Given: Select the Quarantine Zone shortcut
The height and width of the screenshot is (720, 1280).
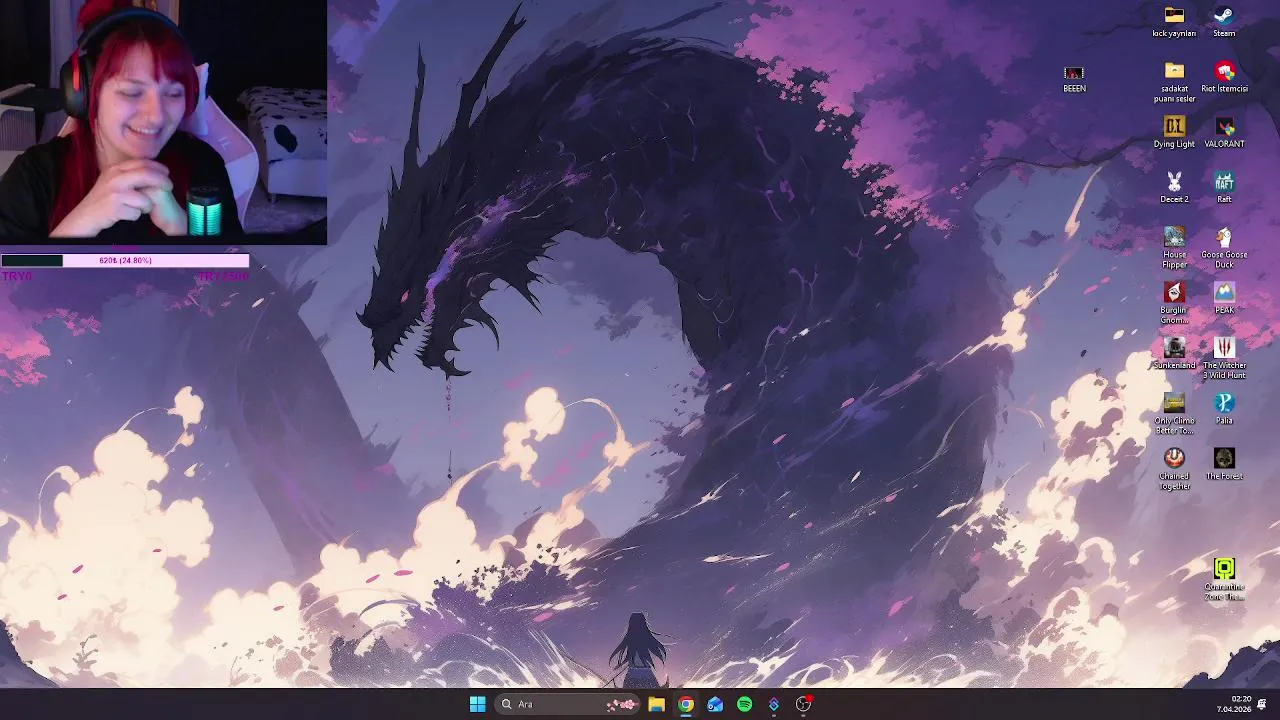Looking at the screenshot, I should [1224, 580].
